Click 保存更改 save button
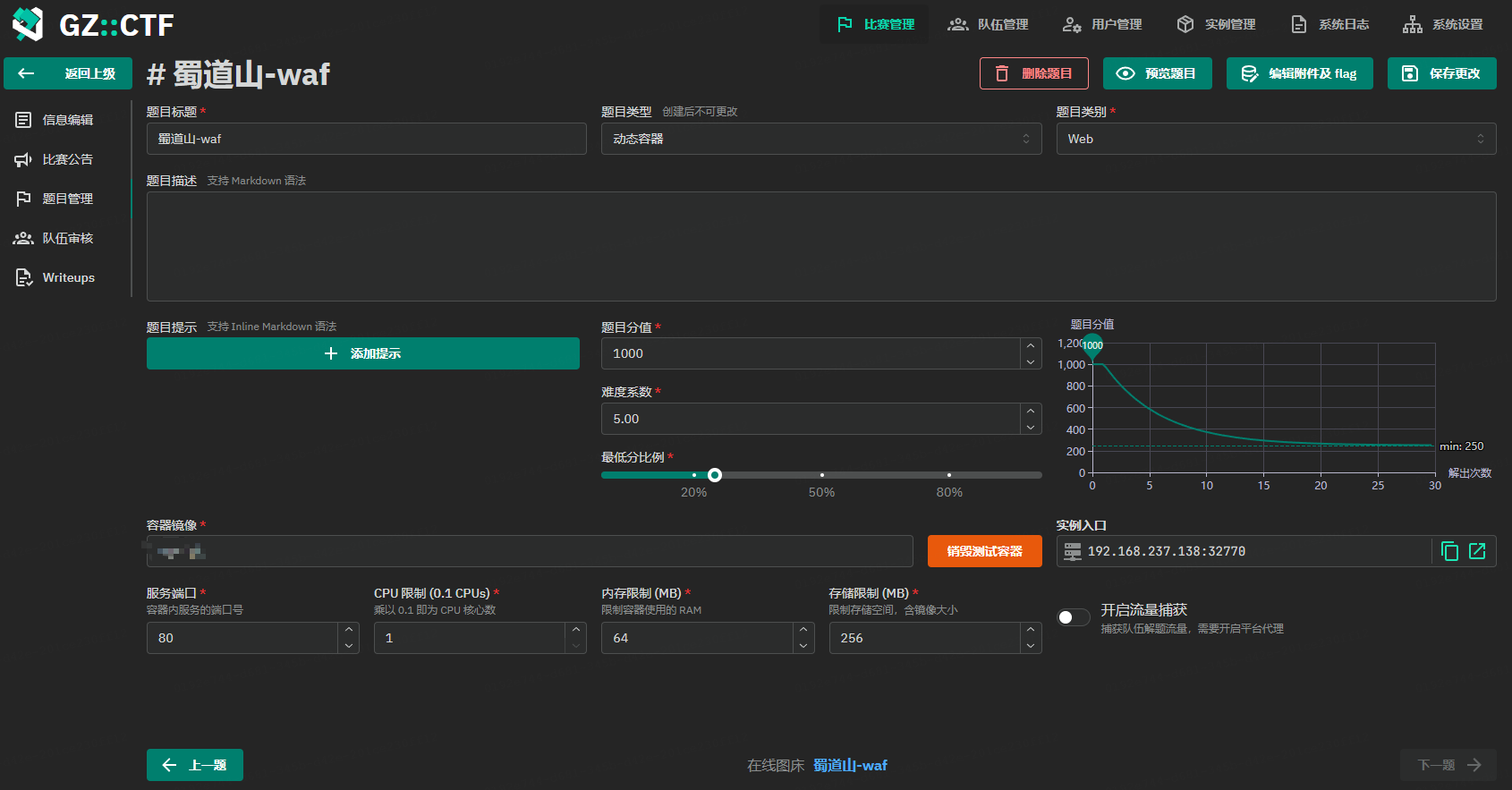Viewport: 1512px width, 790px height. coord(1441,73)
